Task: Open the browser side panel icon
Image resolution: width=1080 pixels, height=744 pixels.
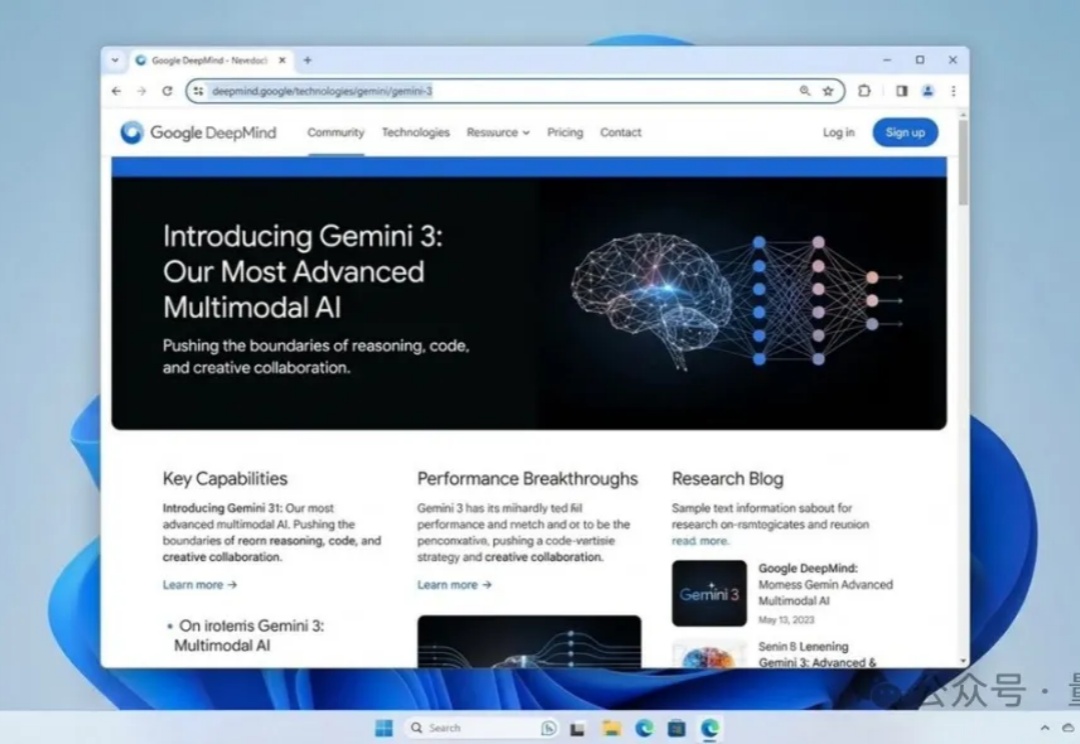Action: [901, 91]
